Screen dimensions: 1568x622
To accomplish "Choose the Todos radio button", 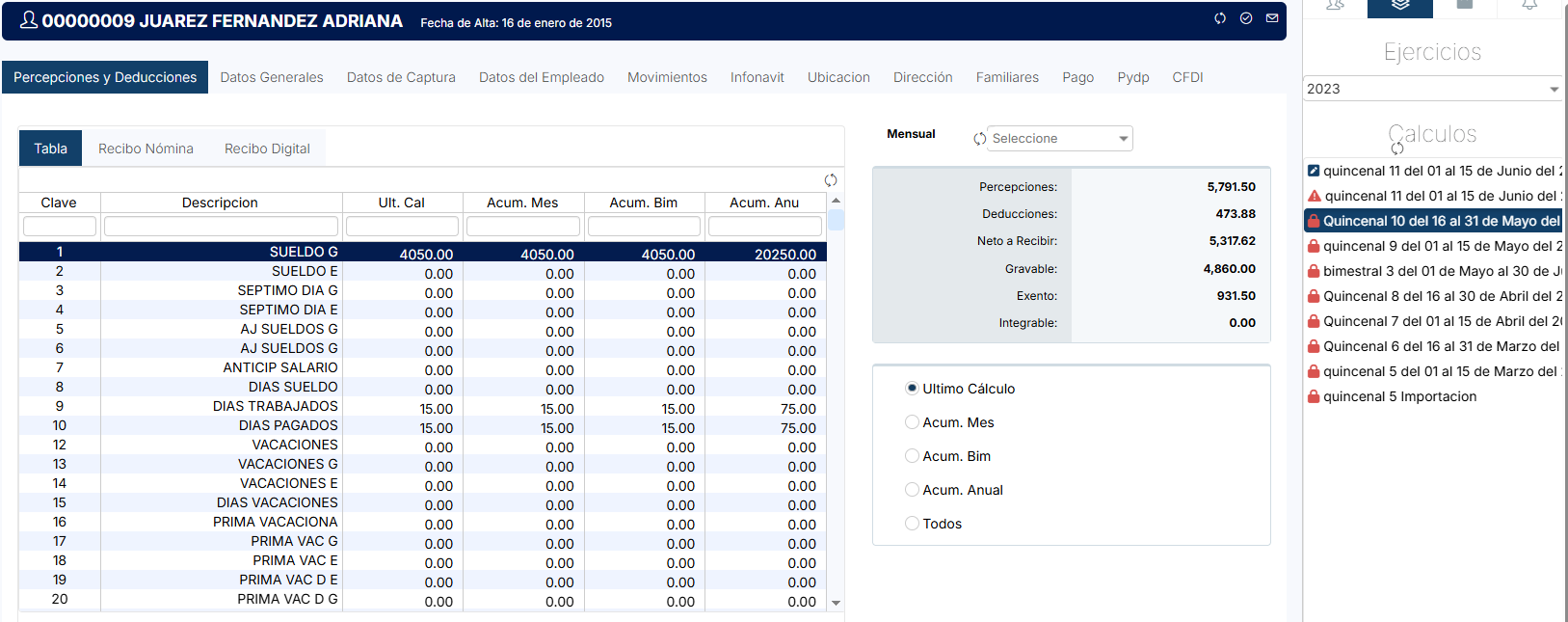I will coord(912,524).
